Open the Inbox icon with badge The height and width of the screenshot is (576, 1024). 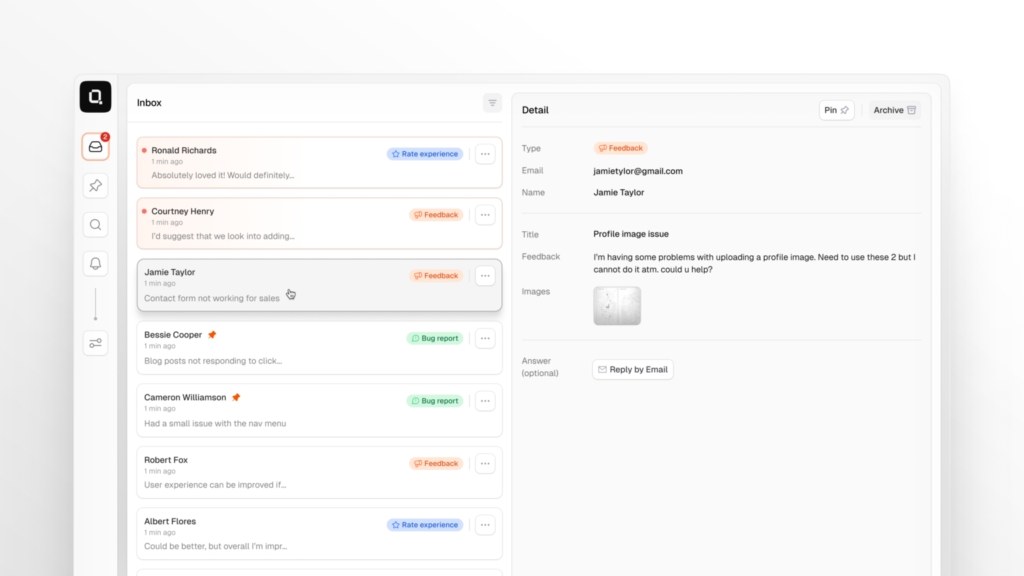95,147
